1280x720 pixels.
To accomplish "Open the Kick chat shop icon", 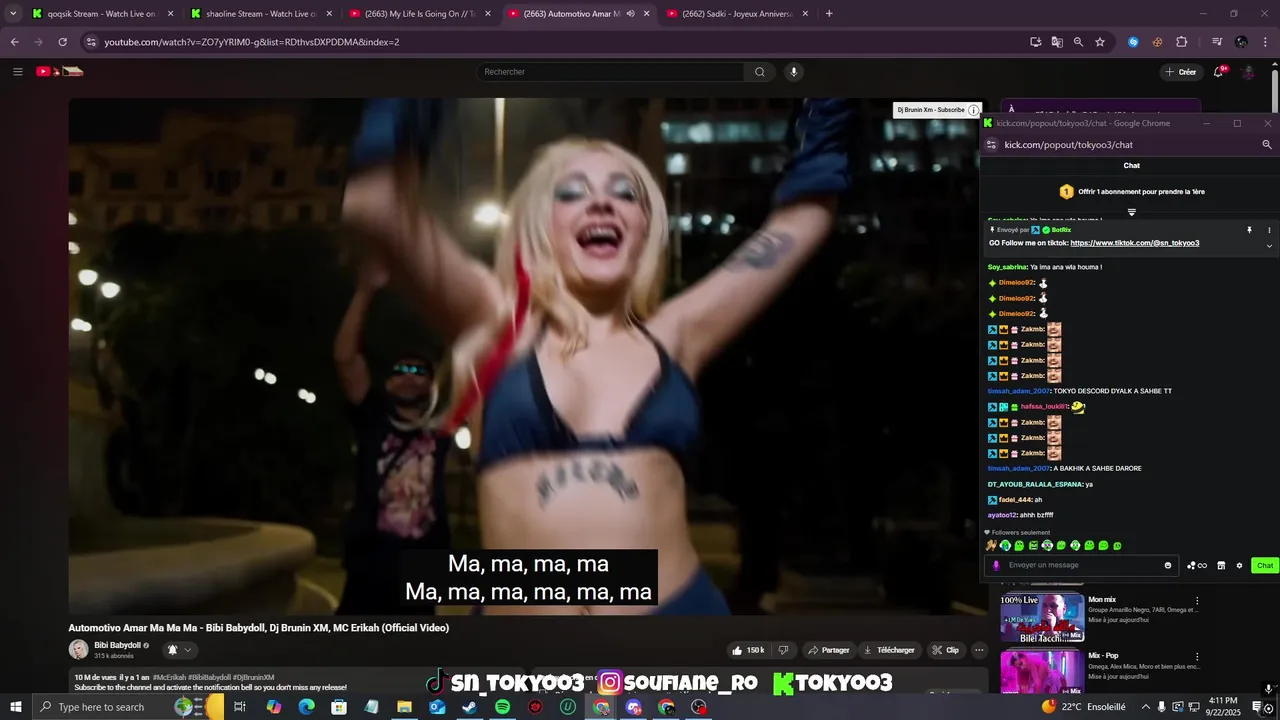I will [1221, 565].
